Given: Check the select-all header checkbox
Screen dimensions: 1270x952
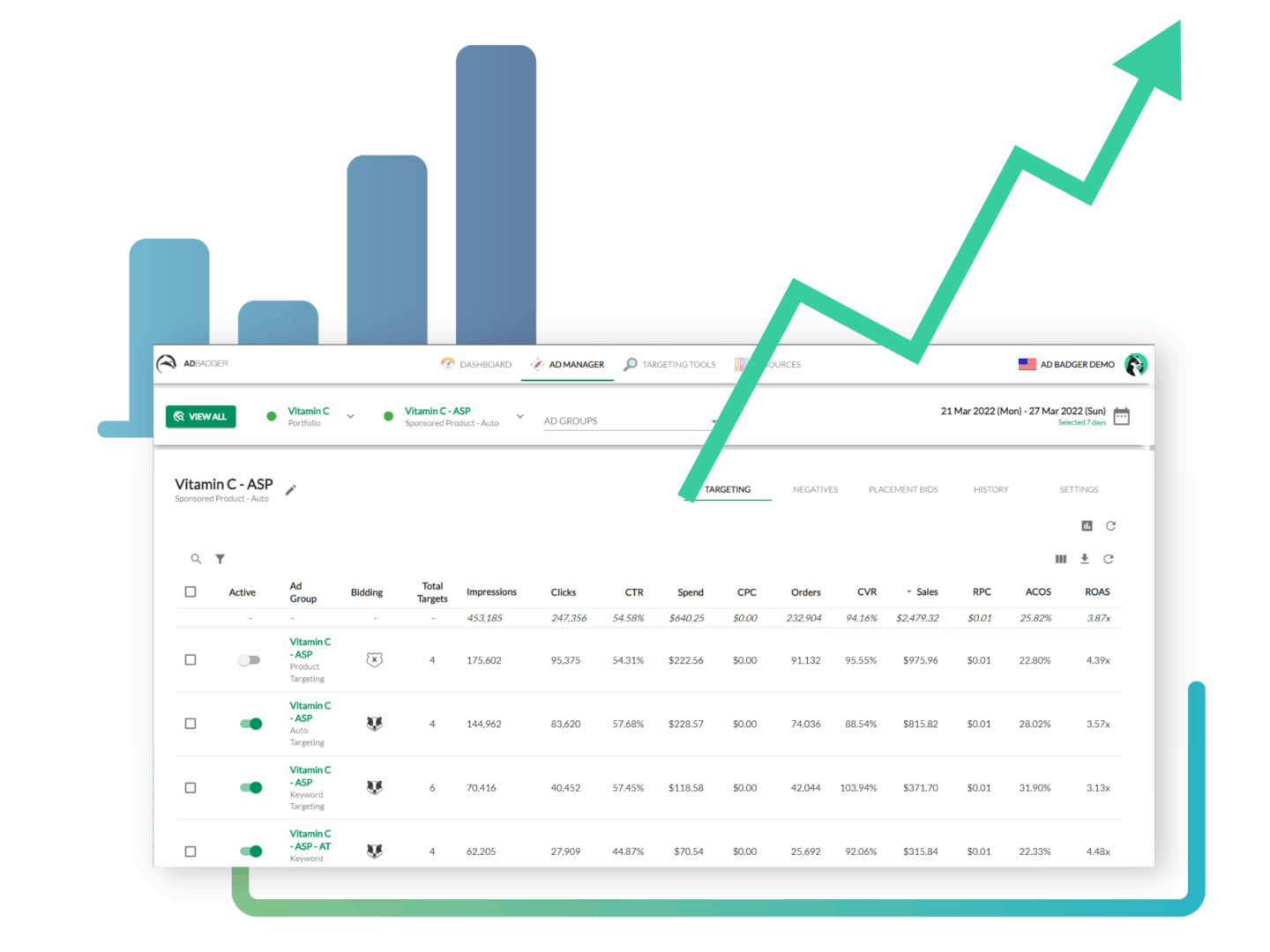Looking at the screenshot, I should point(190,592).
